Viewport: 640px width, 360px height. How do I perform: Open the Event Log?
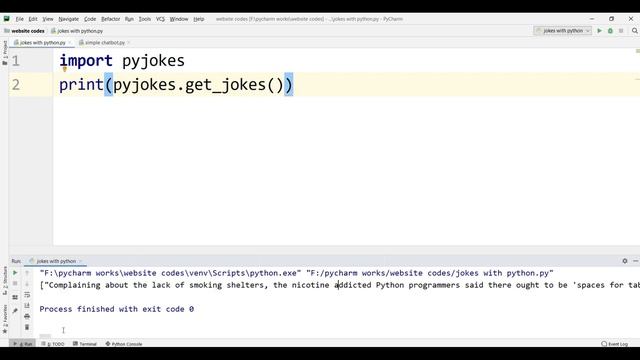click(615, 344)
